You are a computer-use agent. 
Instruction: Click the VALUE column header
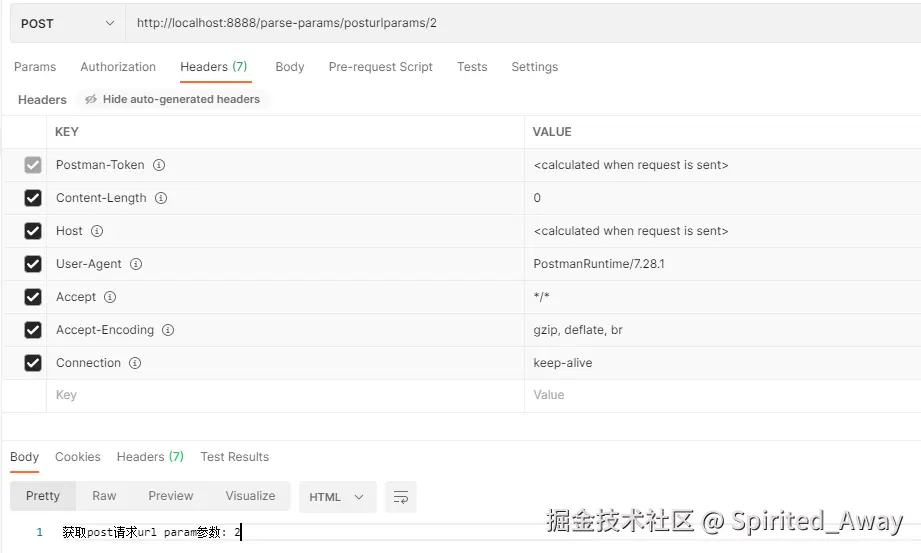(552, 132)
